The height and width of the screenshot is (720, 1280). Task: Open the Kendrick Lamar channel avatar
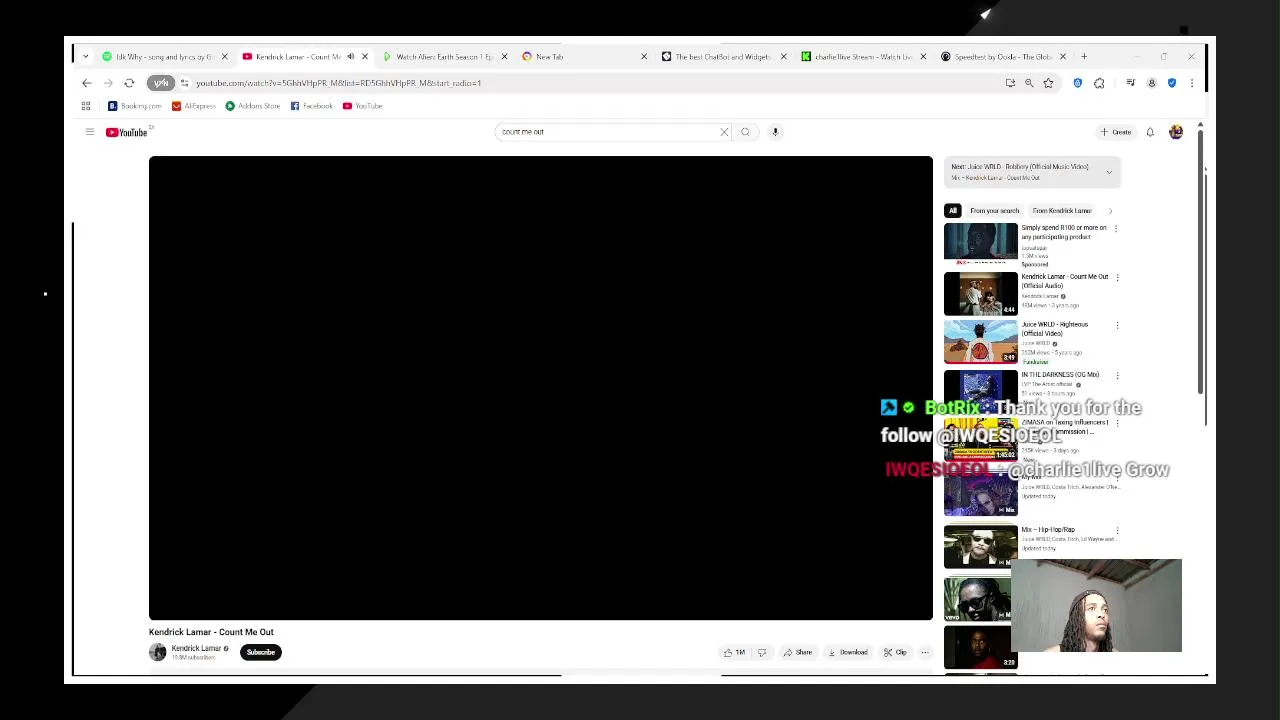[x=158, y=652]
